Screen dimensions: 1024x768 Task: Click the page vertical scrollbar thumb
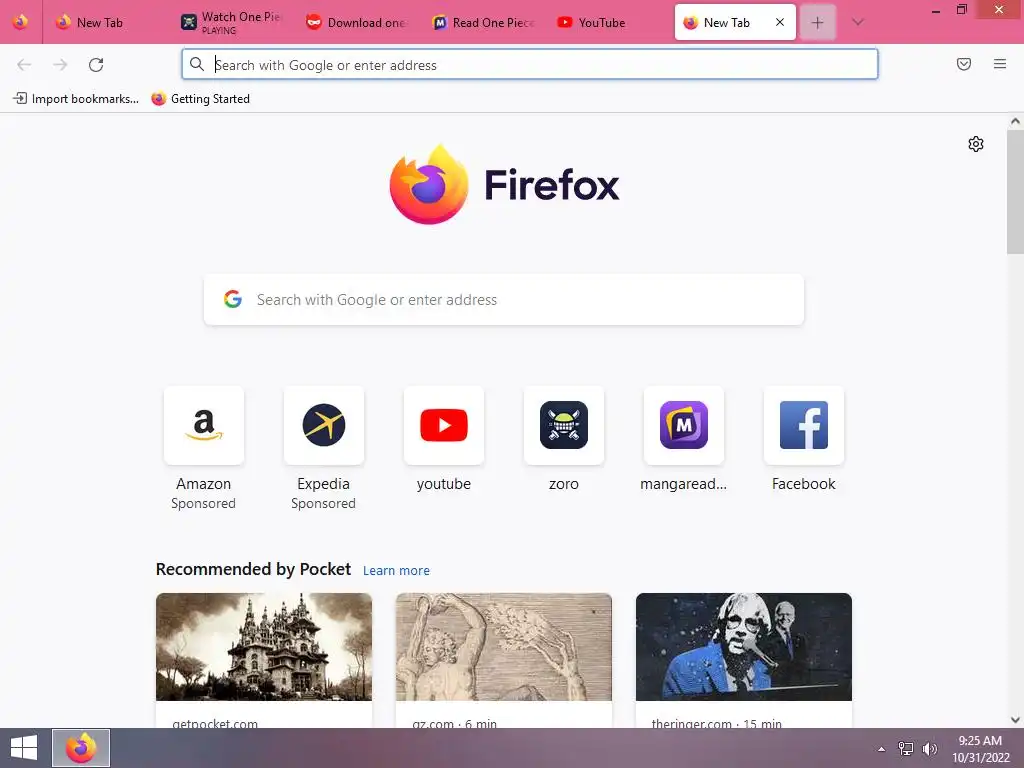(x=1015, y=191)
